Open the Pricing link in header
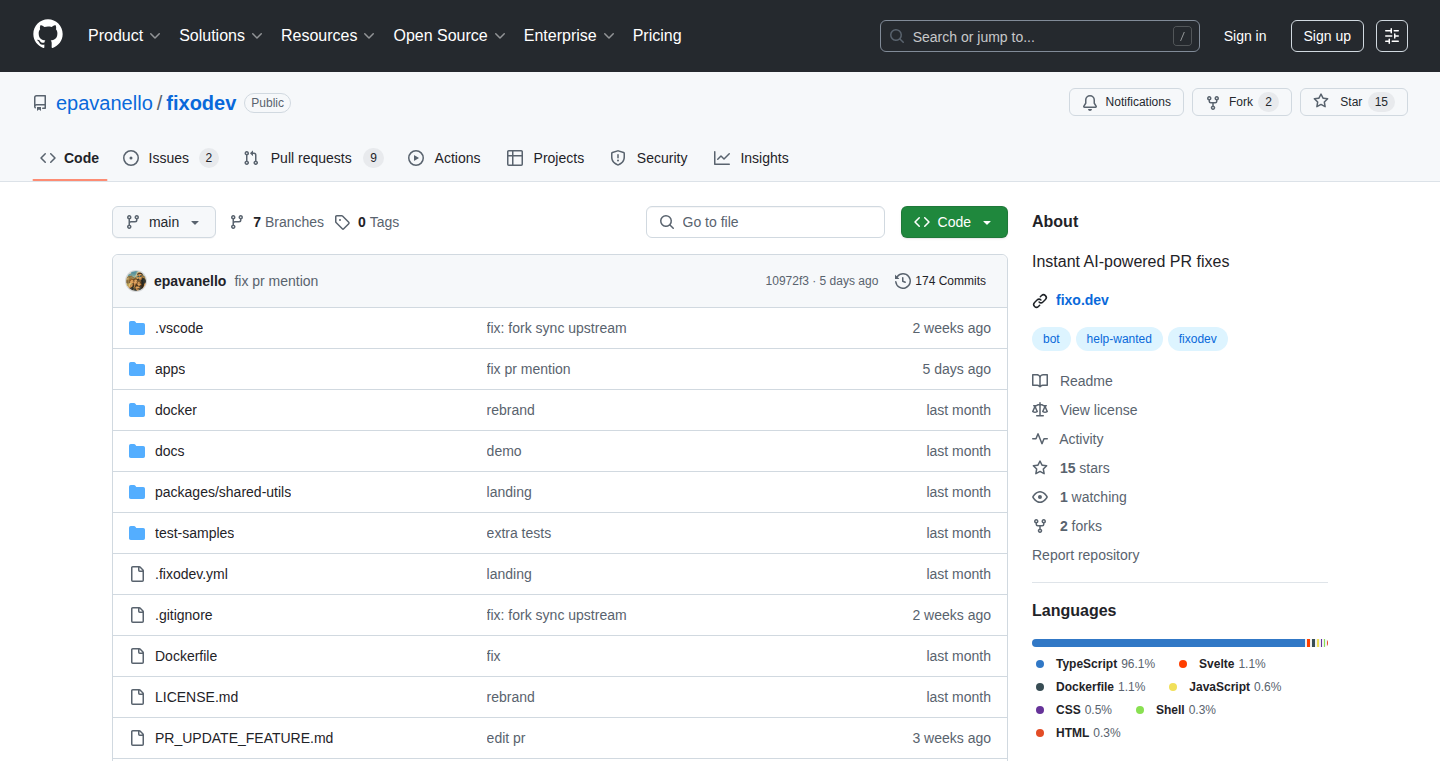This screenshot has height=761, width=1440. point(657,35)
